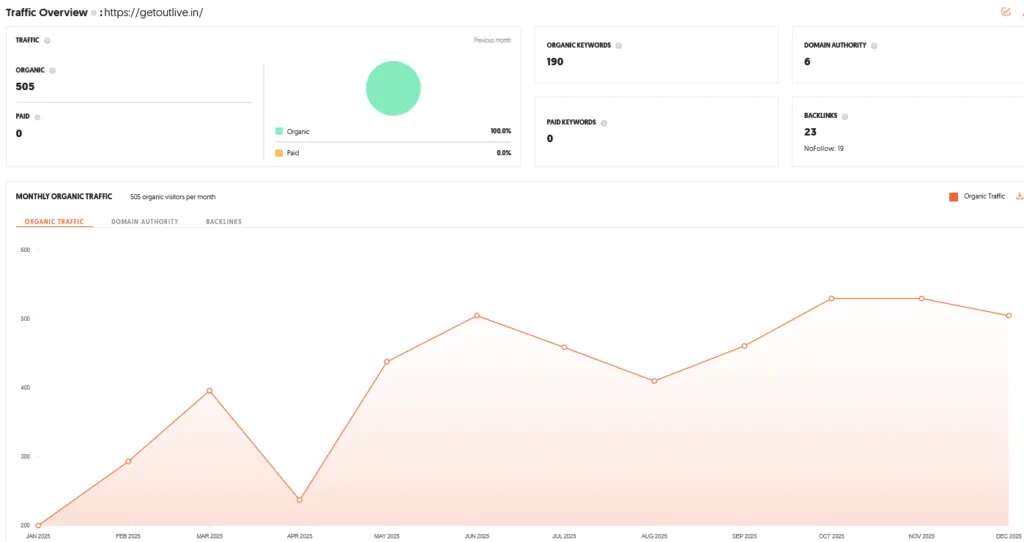Open the Organic Keywords info tooltip icon

(x=618, y=46)
